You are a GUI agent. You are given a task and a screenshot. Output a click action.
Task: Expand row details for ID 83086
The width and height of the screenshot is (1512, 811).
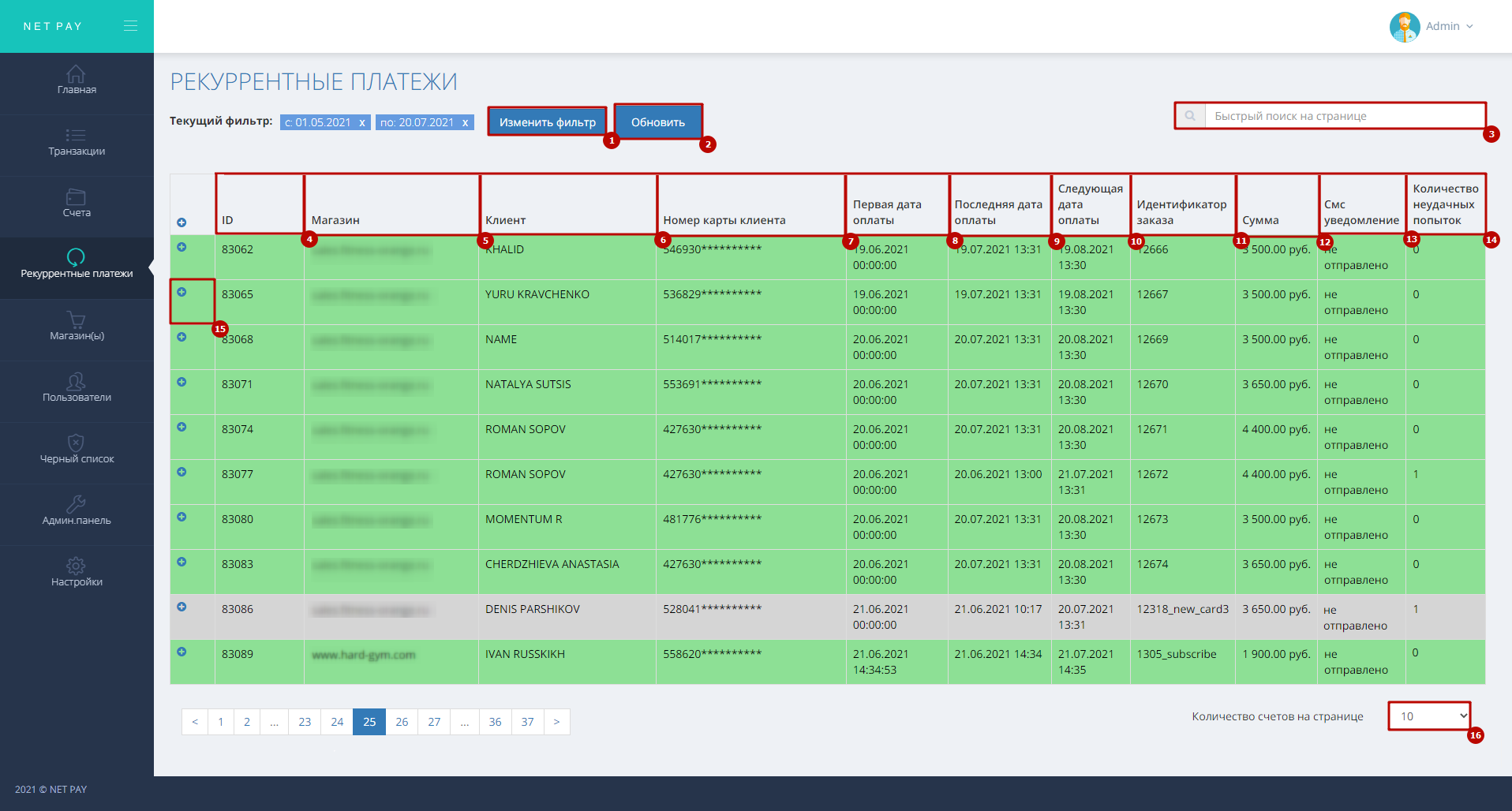[x=182, y=607]
